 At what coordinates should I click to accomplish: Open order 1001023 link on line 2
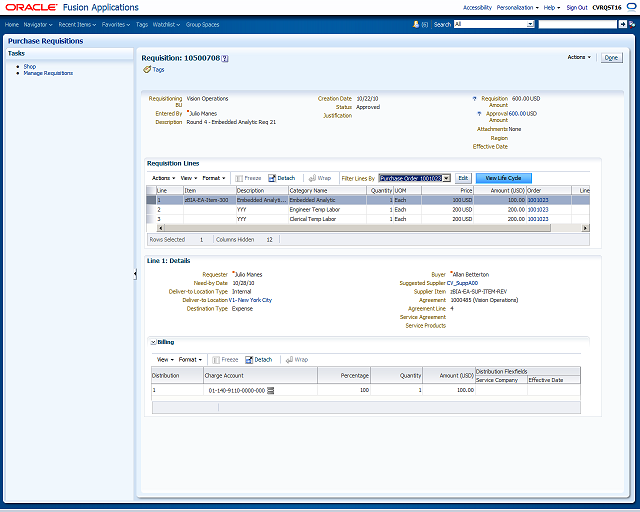coord(538,209)
